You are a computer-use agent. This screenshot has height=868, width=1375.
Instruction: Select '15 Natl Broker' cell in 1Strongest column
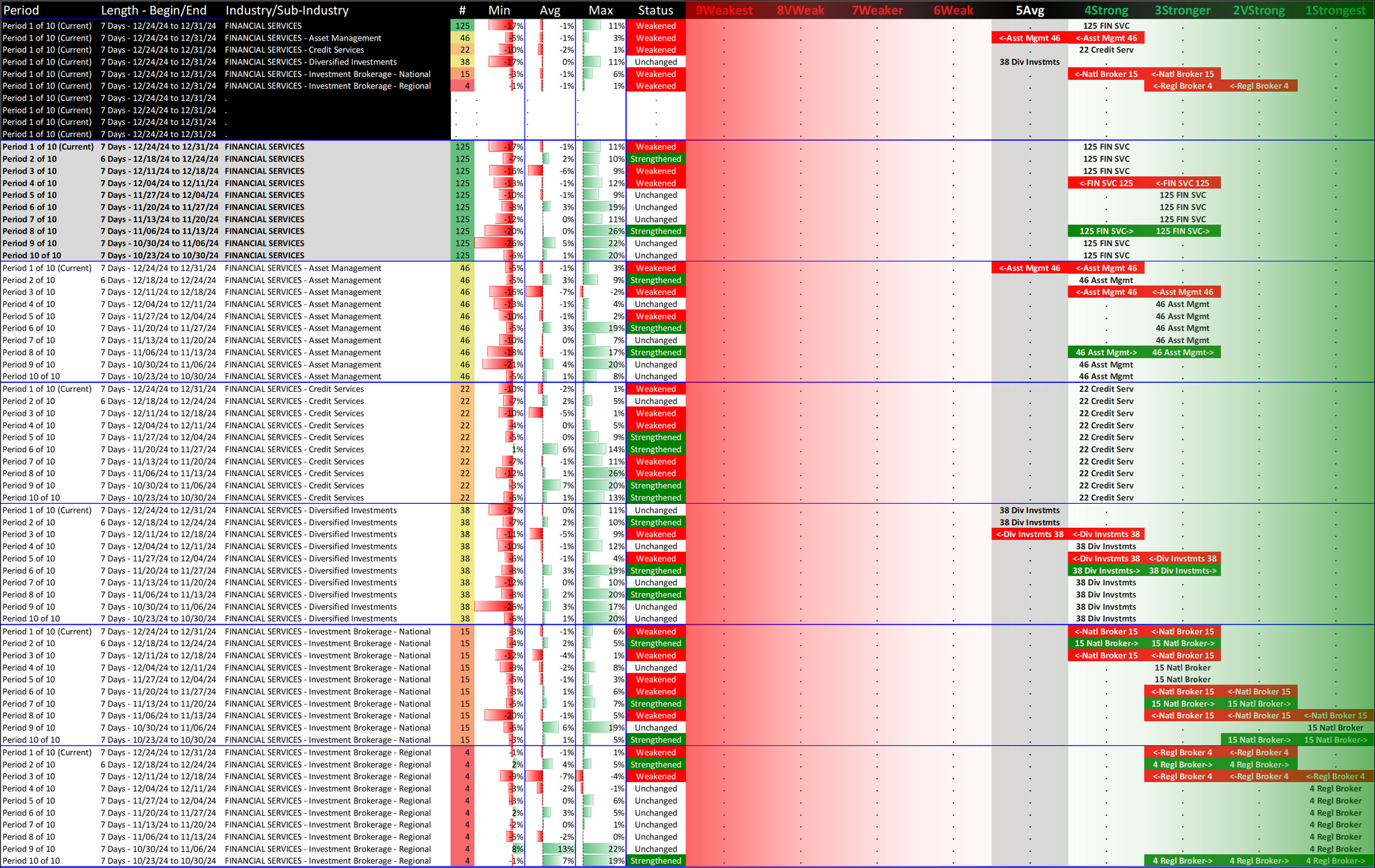(x=1335, y=728)
